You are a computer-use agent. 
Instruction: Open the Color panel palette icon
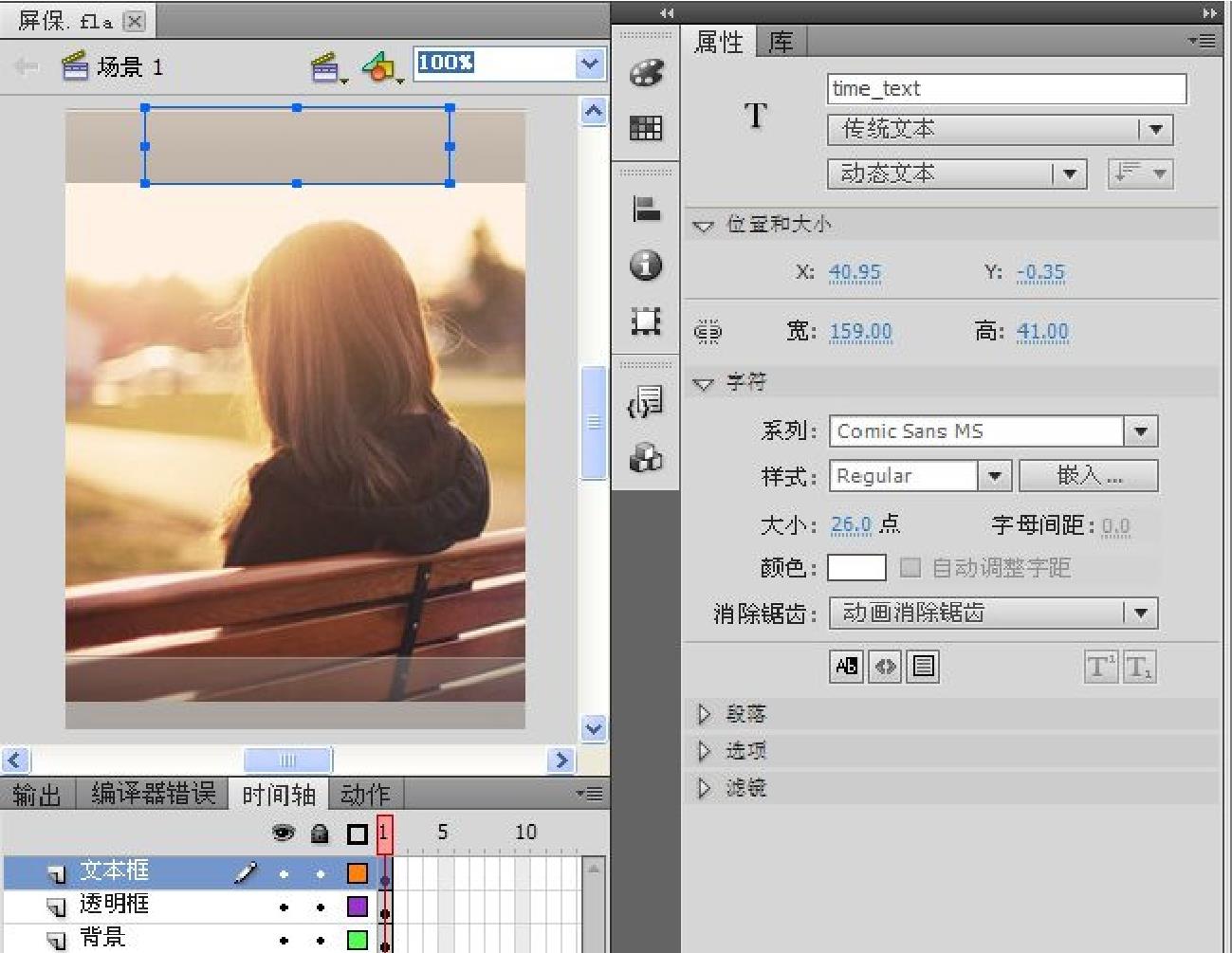[x=646, y=73]
